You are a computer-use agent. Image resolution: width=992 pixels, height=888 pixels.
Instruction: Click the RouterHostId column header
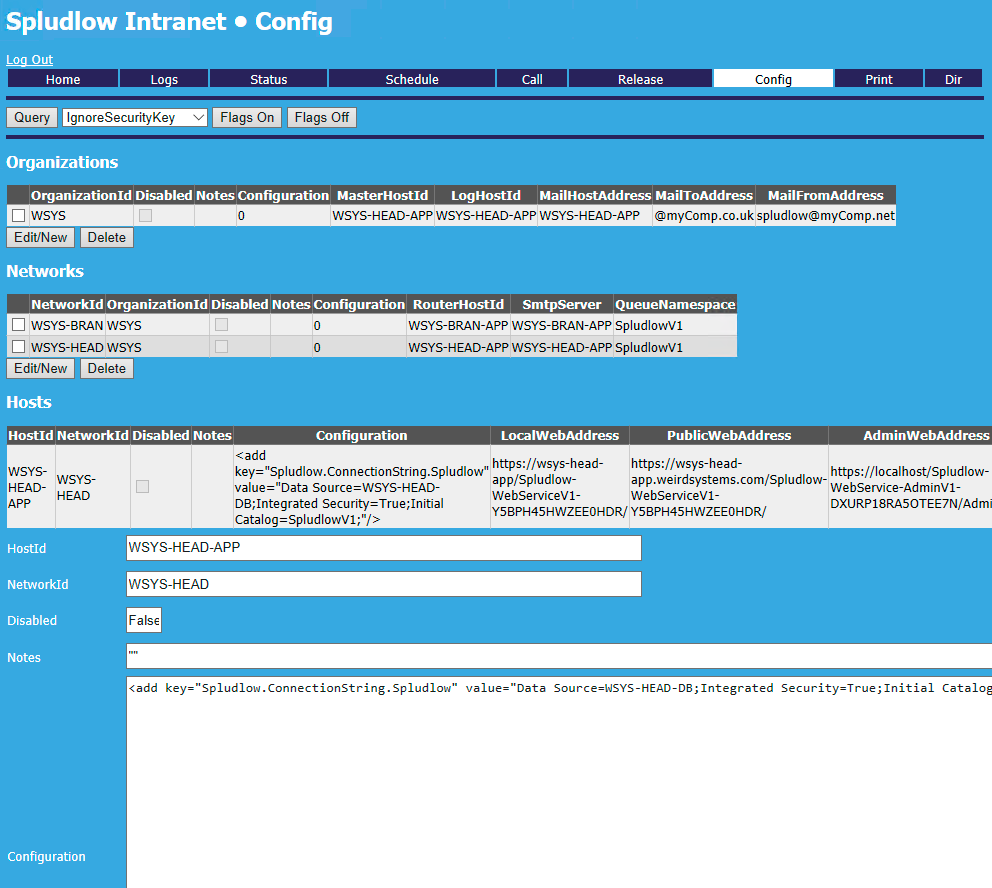(458, 304)
